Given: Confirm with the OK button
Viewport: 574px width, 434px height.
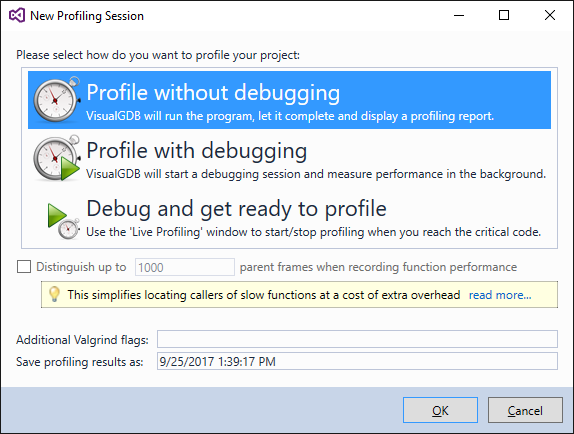Looking at the screenshot, I should coord(440,410).
